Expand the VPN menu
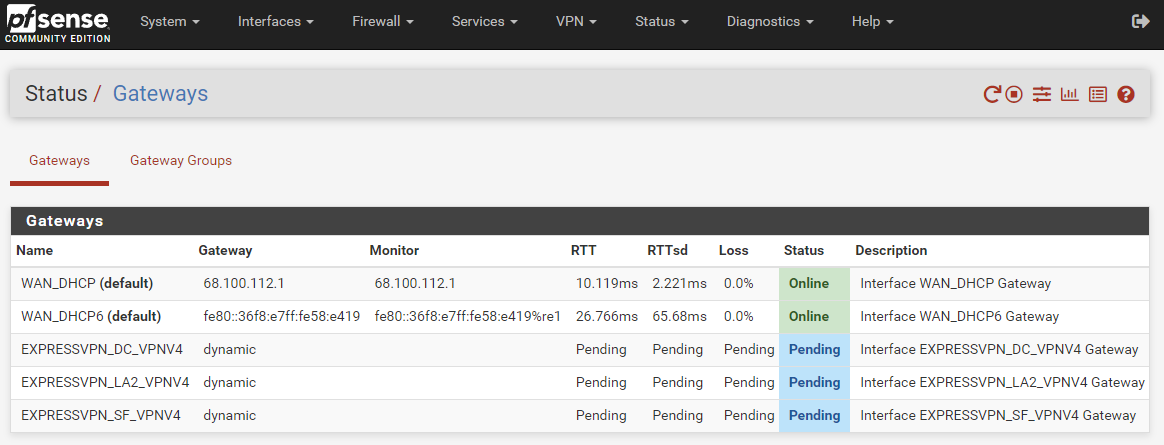The width and height of the screenshot is (1164, 445). (576, 22)
